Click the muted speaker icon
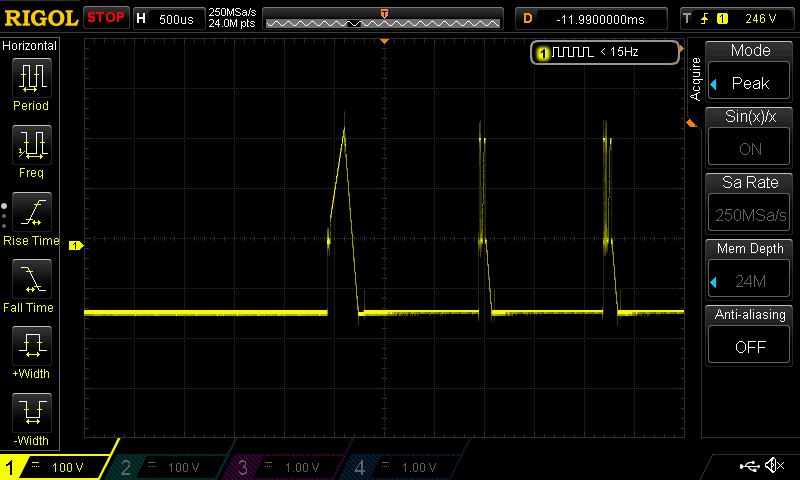800x480 pixels. [x=774, y=465]
